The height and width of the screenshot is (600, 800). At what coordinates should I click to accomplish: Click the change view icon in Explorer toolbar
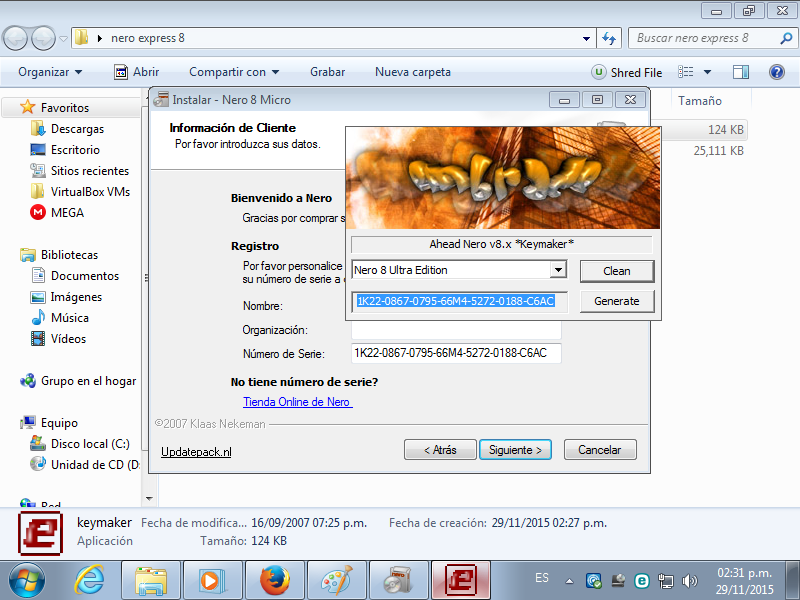click(x=685, y=72)
